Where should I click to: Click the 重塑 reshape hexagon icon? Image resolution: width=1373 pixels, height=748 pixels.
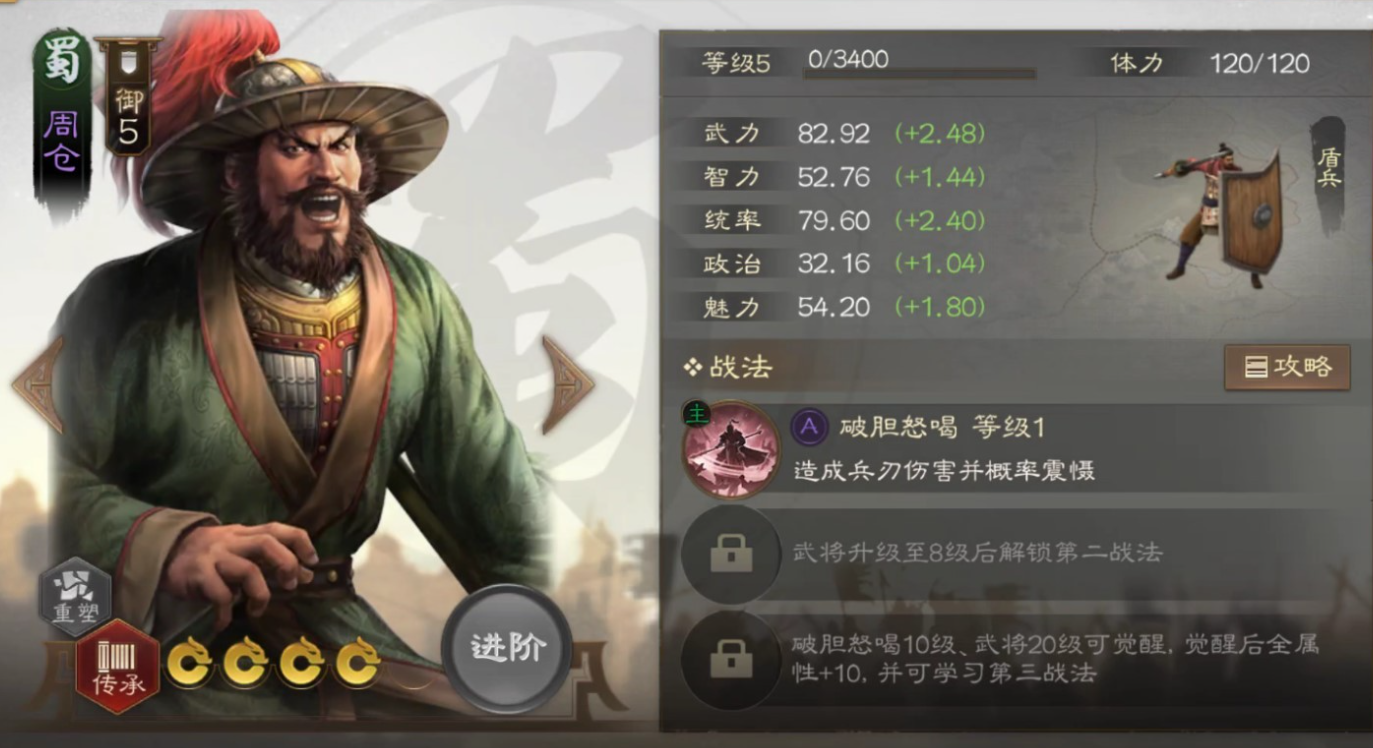point(75,598)
